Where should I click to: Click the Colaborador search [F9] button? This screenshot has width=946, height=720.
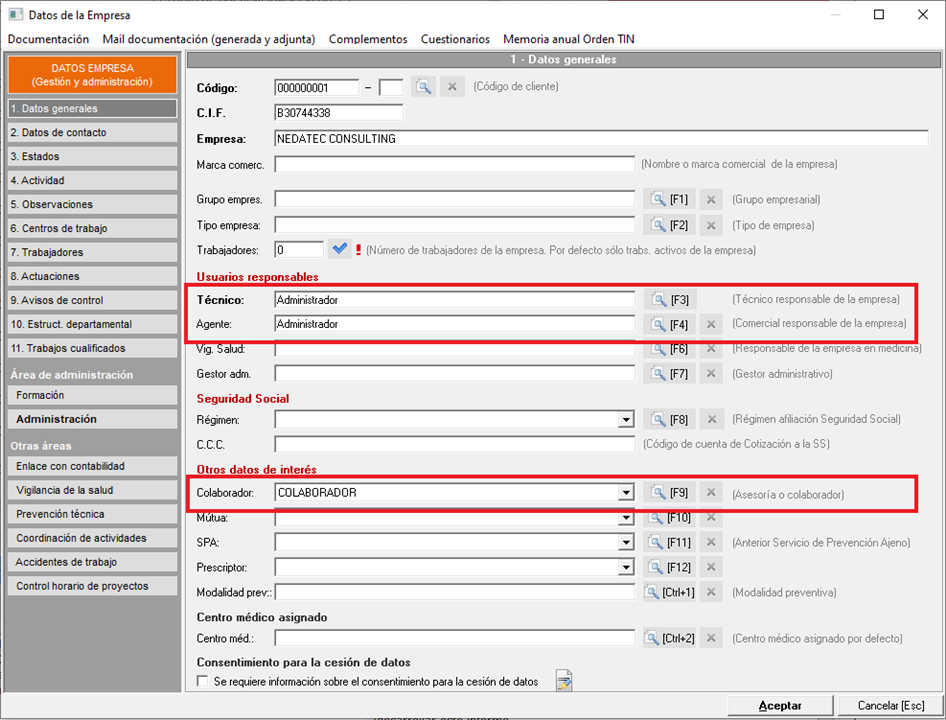tap(669, 493)
